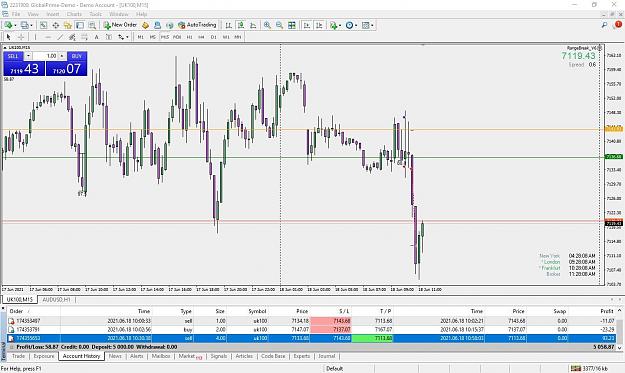Open the Experts terminal tab
This screenshot has width=625, height=373.
[x=302, y=356]
